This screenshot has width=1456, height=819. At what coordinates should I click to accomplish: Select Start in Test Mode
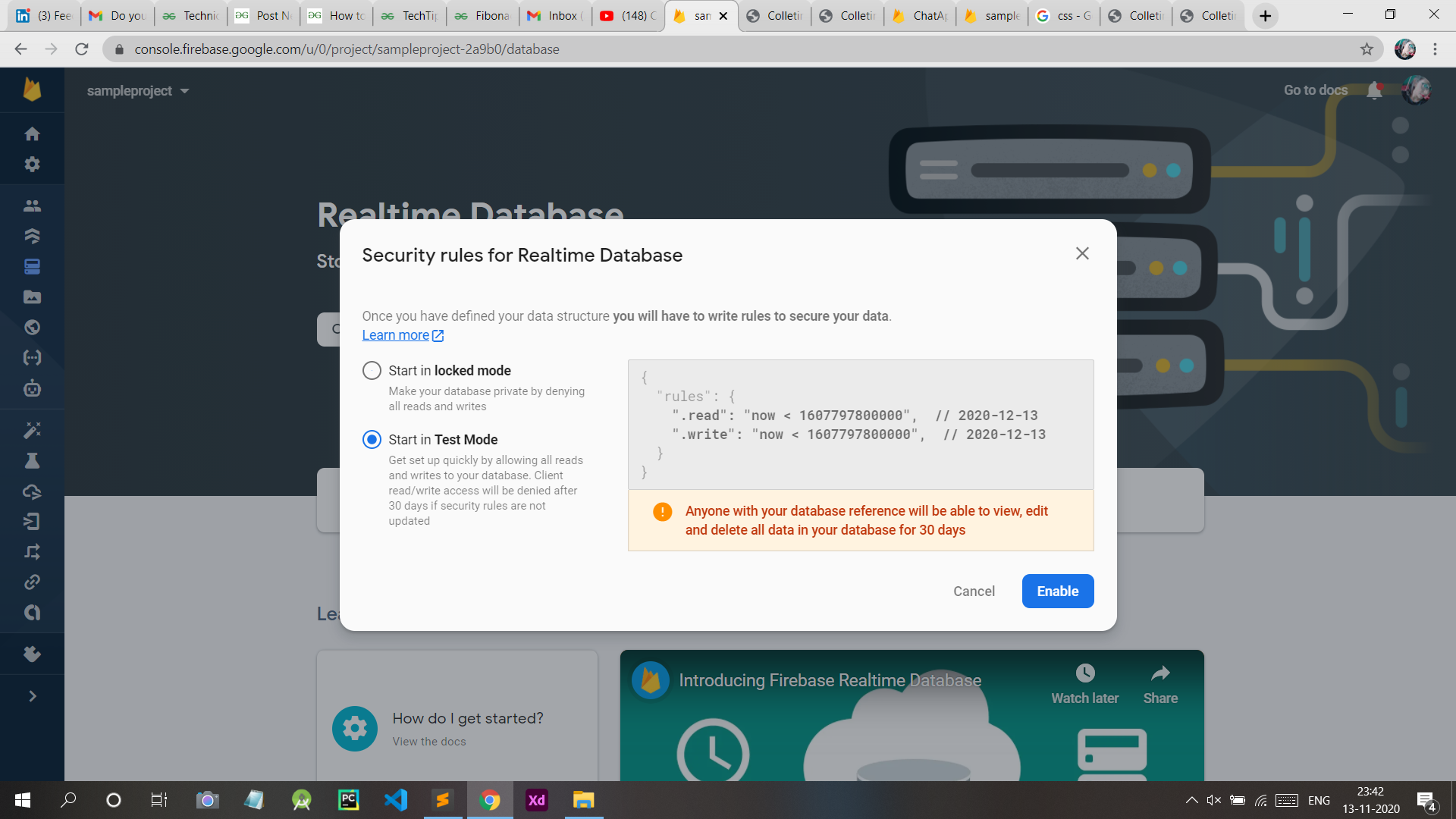click(372, 439)
